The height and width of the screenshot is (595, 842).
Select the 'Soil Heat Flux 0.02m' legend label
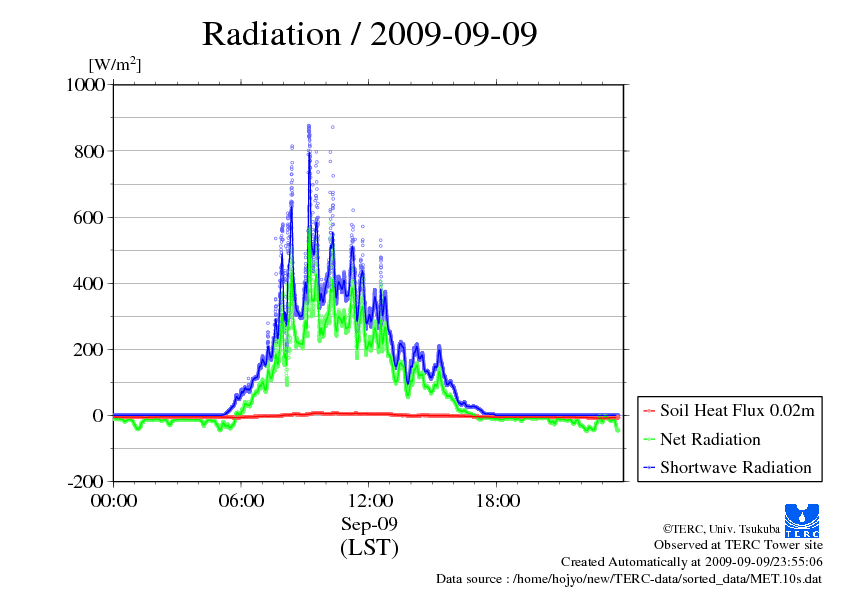pyautogui.click(x=737, y=411)
